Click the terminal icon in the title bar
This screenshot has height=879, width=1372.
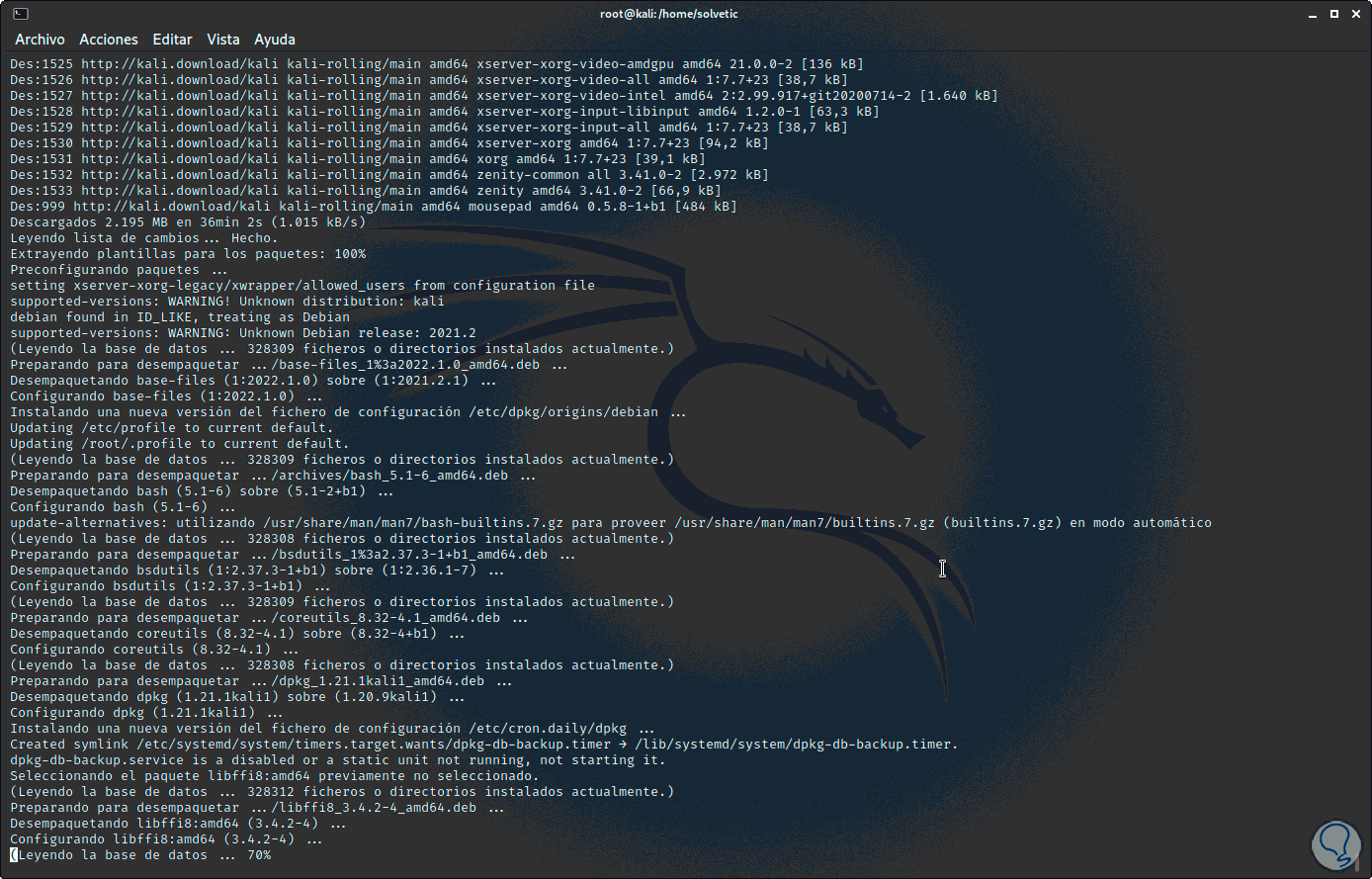point(21,14)
